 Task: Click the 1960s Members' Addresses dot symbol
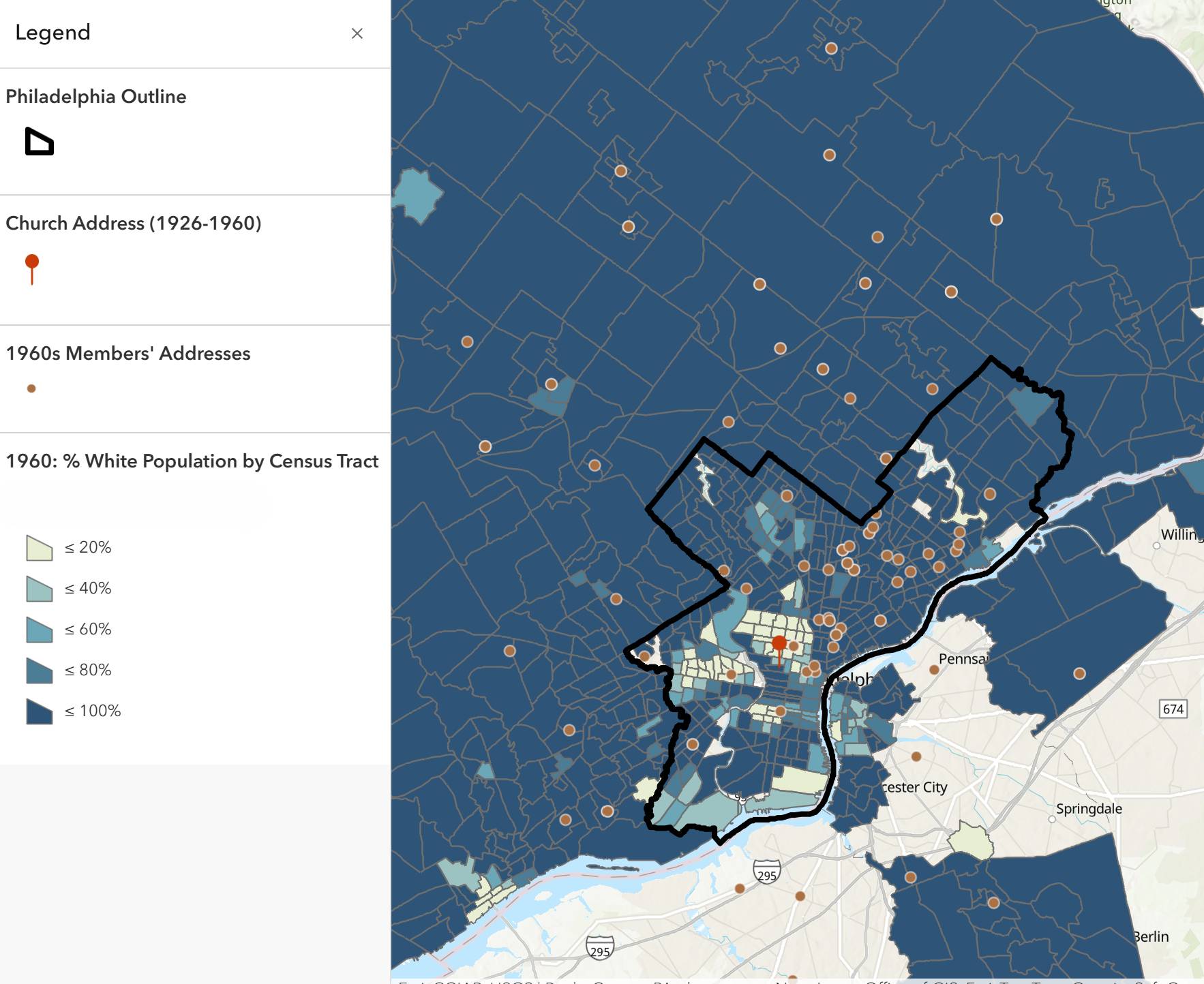(x=31, y=388)
